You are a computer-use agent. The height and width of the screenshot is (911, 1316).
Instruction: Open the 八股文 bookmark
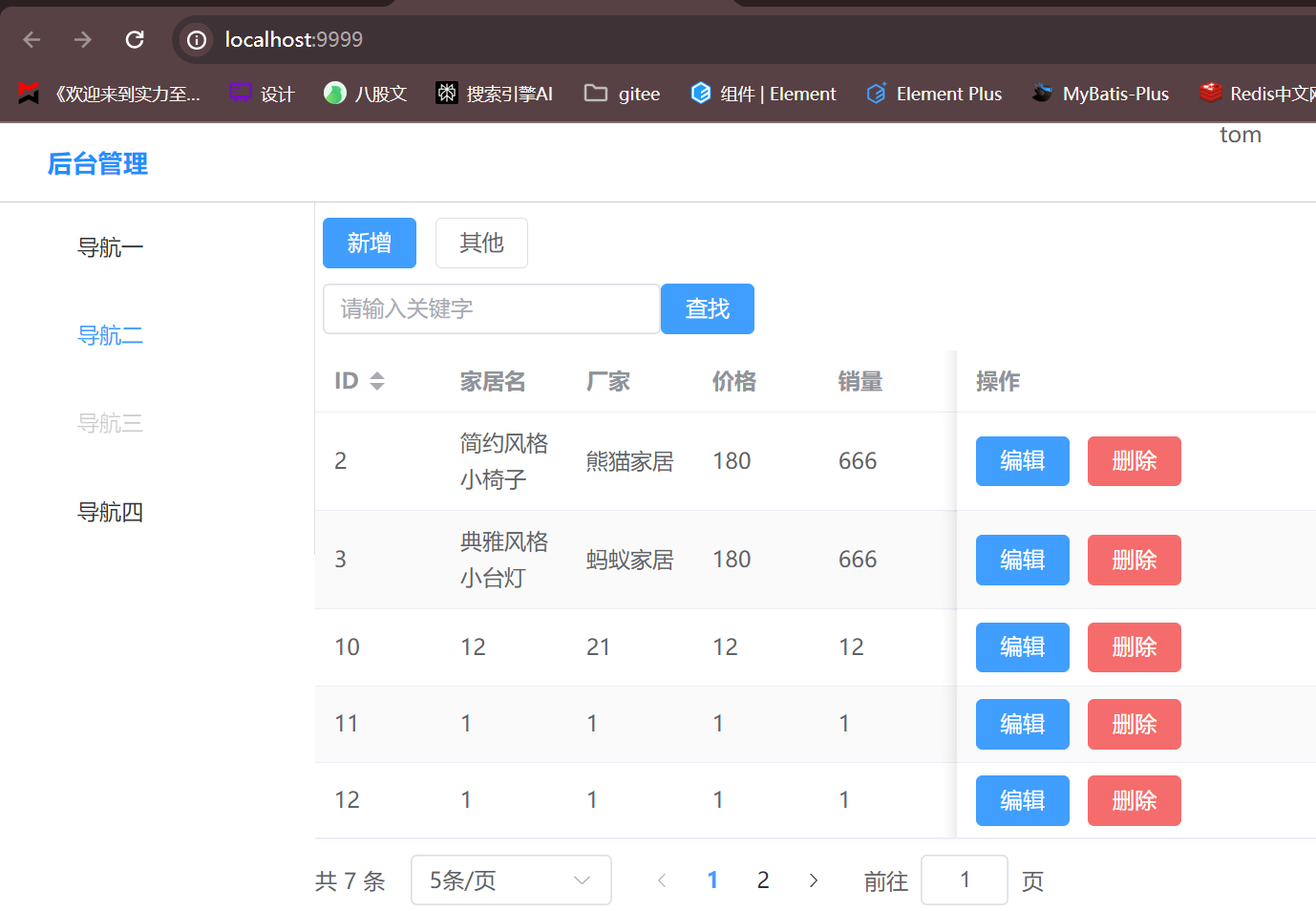click(x=366, y=94)
